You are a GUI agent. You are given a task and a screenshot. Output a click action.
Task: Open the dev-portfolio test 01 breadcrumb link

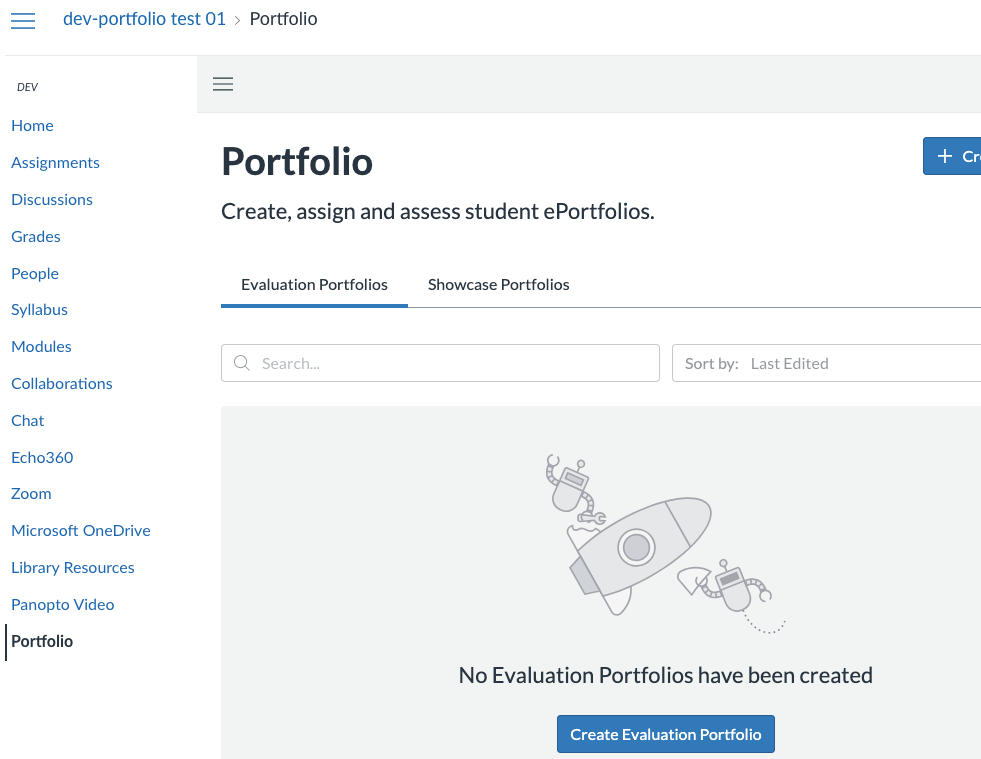144,19
